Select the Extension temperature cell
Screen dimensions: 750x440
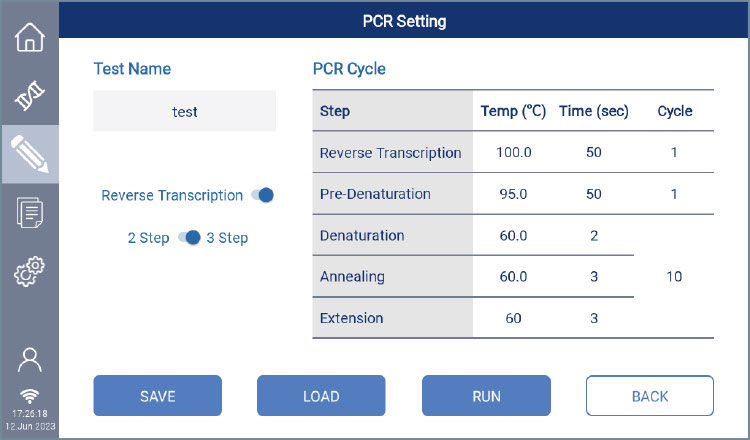(513, 318)
